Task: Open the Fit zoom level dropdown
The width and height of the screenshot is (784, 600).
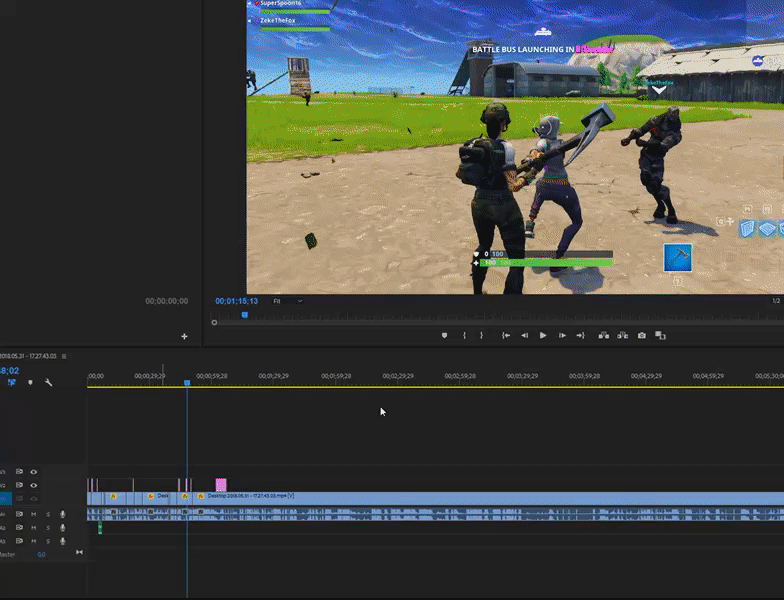Action: click(288, 301)
